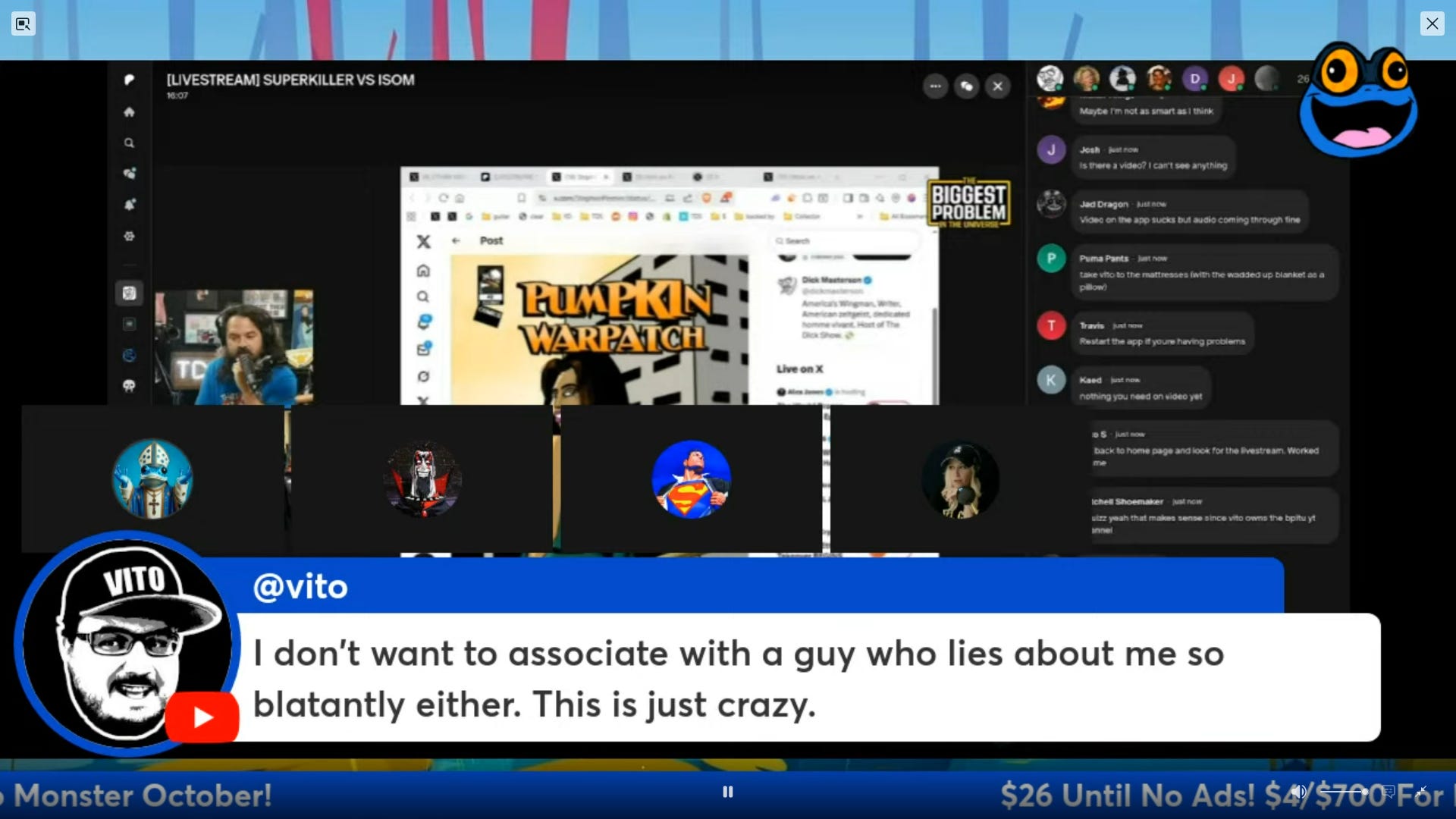Open sidebar search magnifier icon
Viewport: 1456px width, 819px height.
pos(129,143)
